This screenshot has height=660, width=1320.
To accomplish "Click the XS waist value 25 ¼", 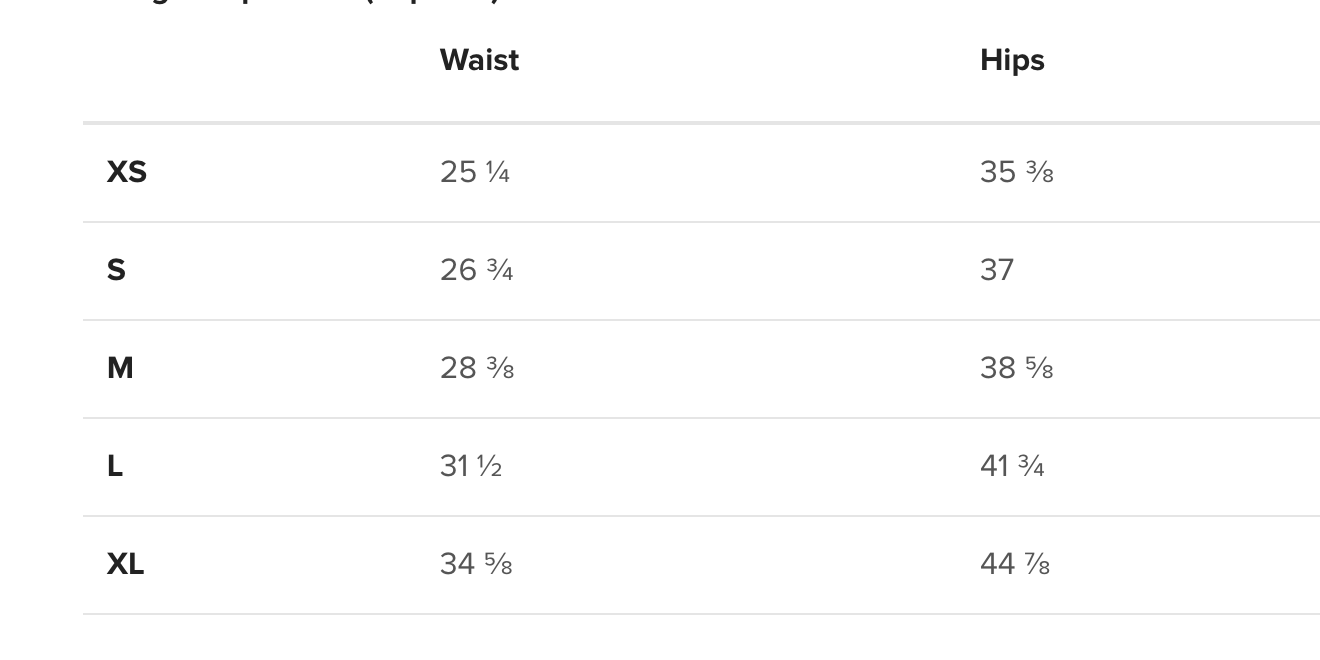I will pos(475,172).
